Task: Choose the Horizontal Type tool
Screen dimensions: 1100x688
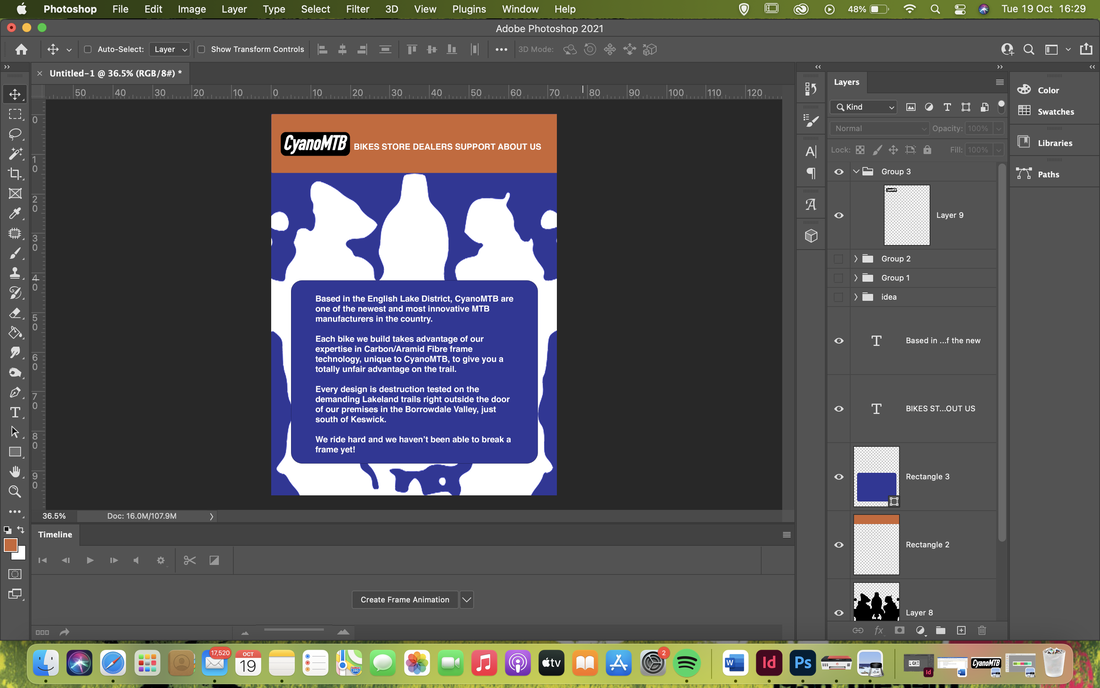Action: tap(15, 412)
